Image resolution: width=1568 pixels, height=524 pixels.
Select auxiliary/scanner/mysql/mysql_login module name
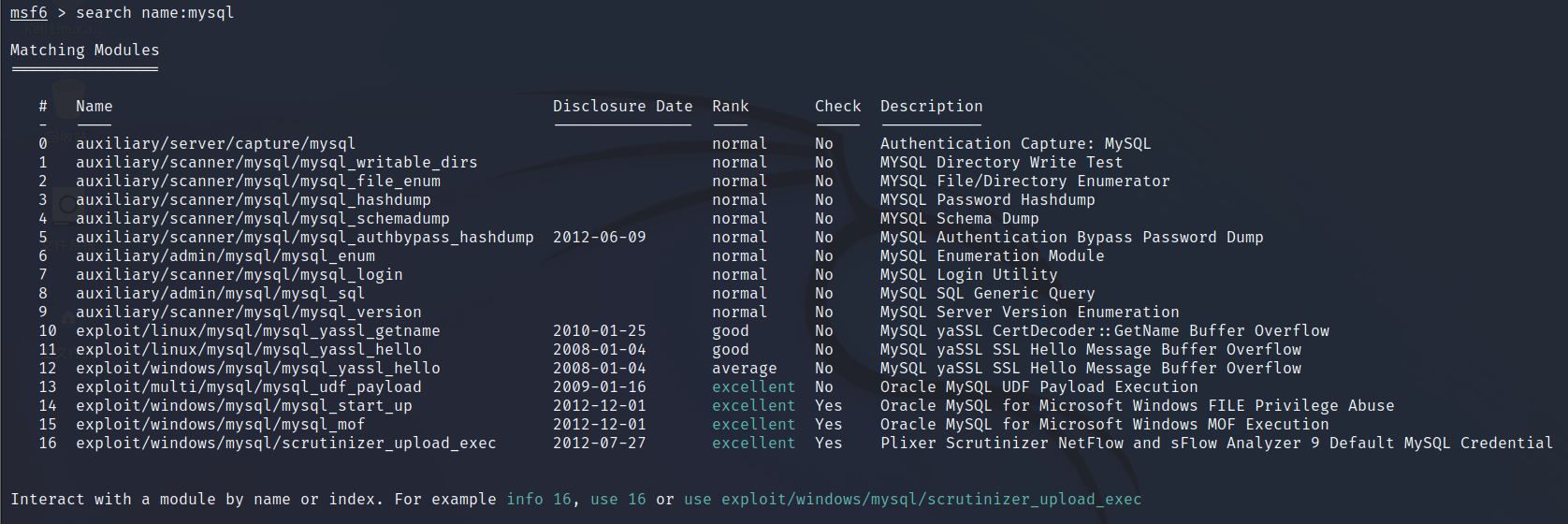(240, 275)
